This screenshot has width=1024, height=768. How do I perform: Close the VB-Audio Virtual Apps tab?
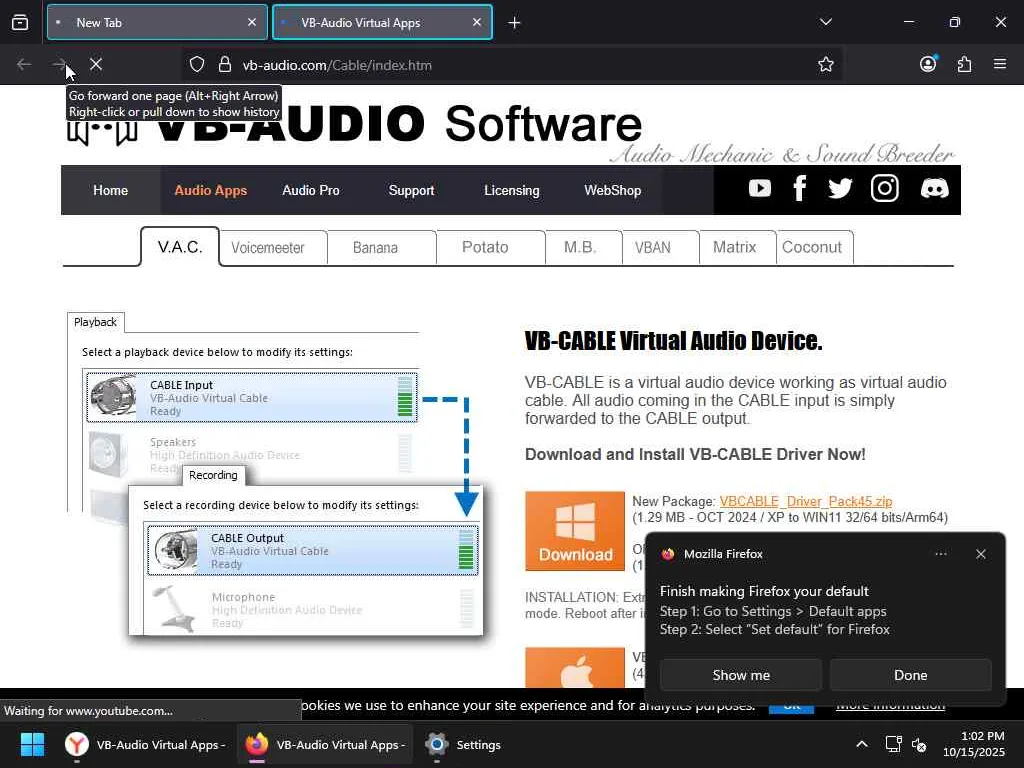pos(477,22)
